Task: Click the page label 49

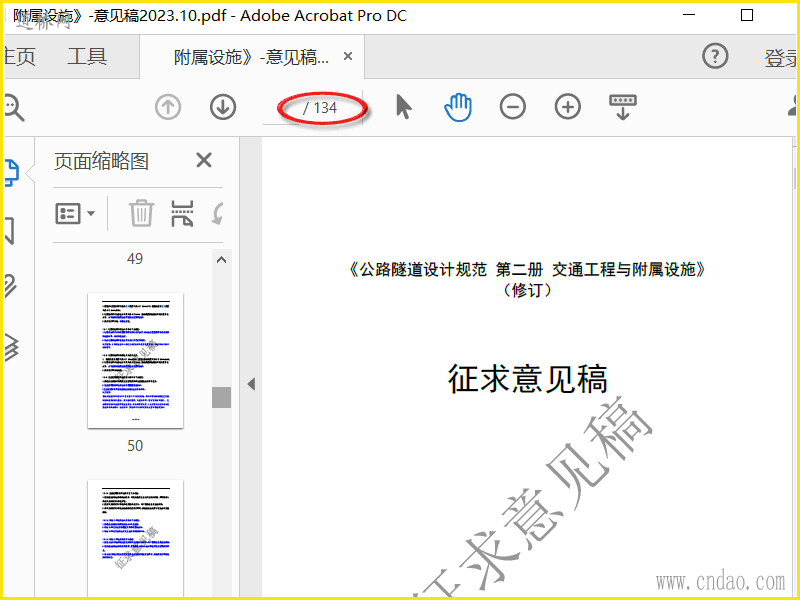Action: click(x=135, y=259)
